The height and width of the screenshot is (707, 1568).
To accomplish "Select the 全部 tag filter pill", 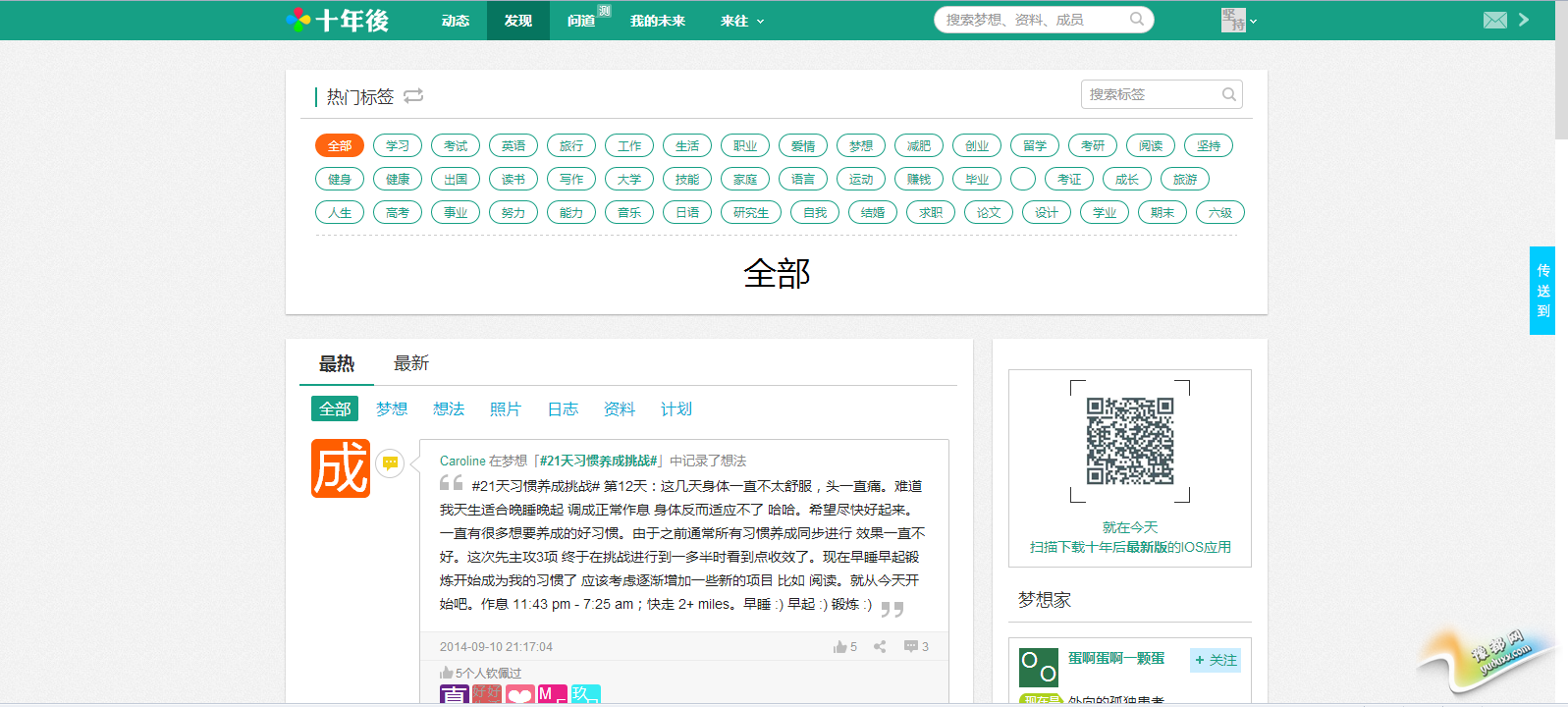I will [340, 145].
